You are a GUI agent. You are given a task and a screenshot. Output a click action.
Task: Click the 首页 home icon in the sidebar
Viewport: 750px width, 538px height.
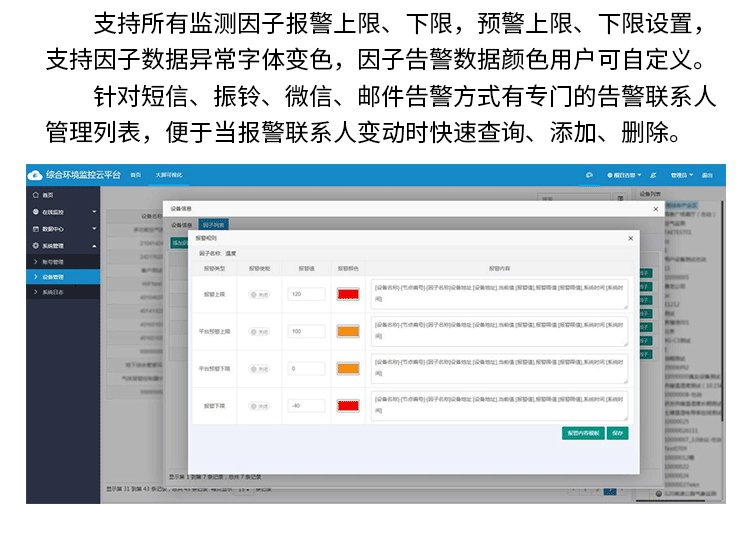tap(36, 194)
